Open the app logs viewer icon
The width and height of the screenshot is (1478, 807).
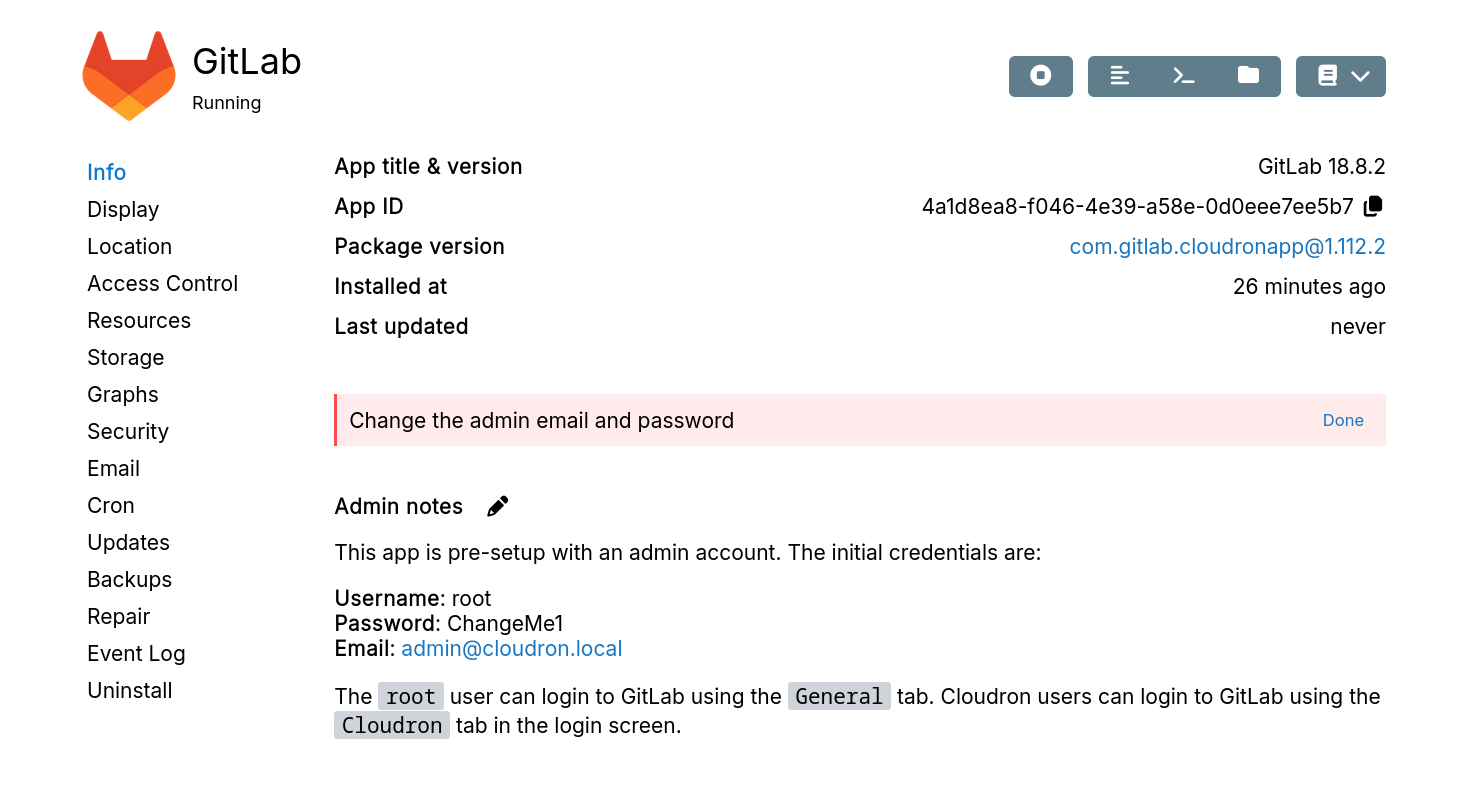pyautogui.click(x=1120, y=76)
